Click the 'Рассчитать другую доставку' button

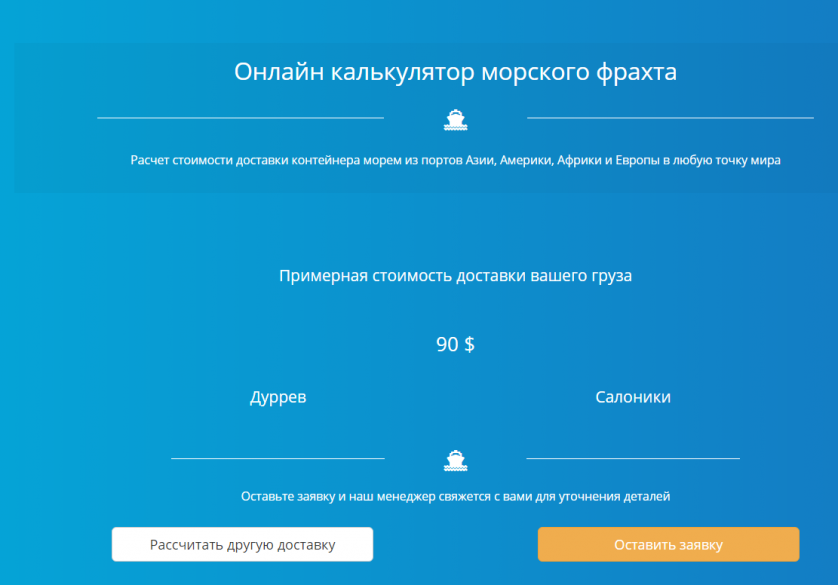pos(242,544)
